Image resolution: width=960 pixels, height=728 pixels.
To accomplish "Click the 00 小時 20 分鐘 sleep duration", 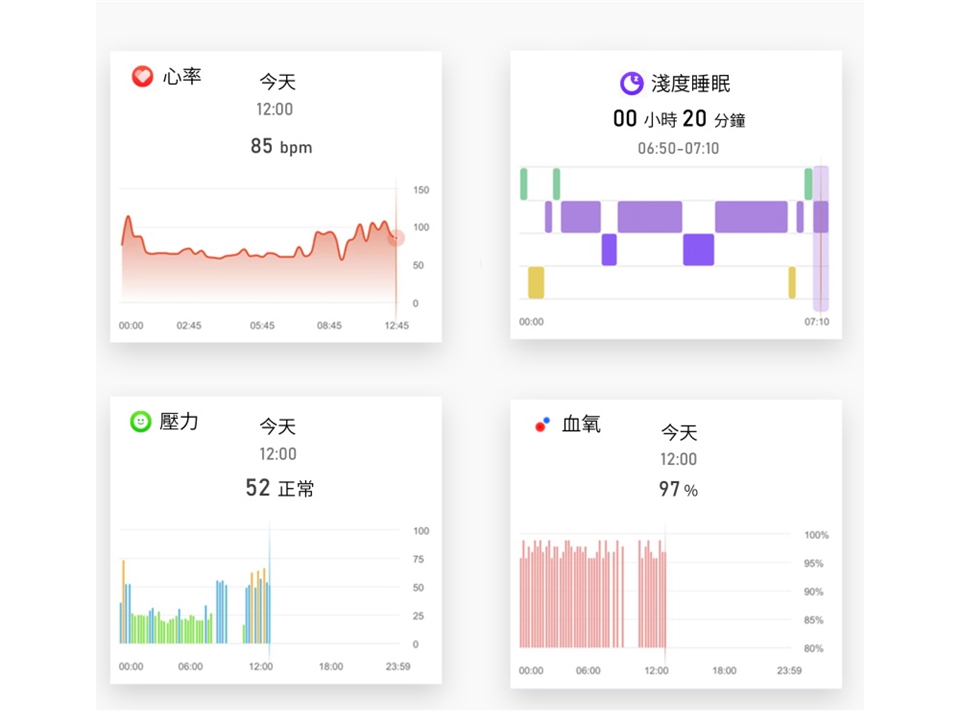I will pyautogui.click(x=679, y=120).
